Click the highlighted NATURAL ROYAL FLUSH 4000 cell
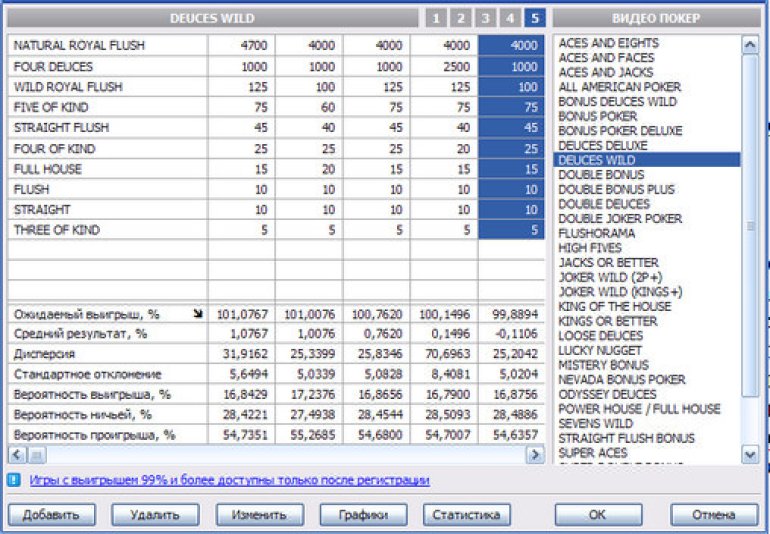This screenshot has width=770, height=534. point(511,44)
